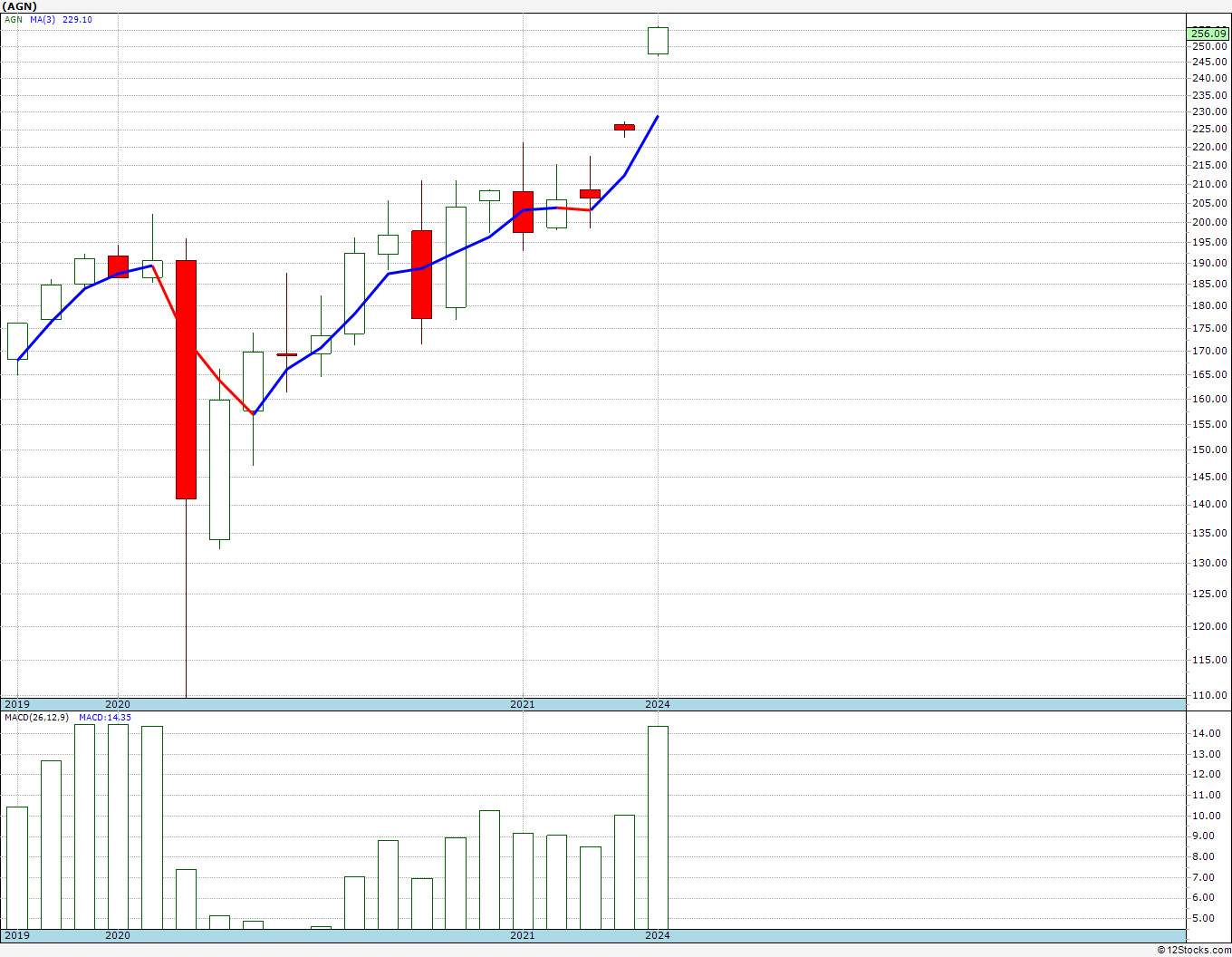Click the 110.00 price axis label

pos(1209,695)
